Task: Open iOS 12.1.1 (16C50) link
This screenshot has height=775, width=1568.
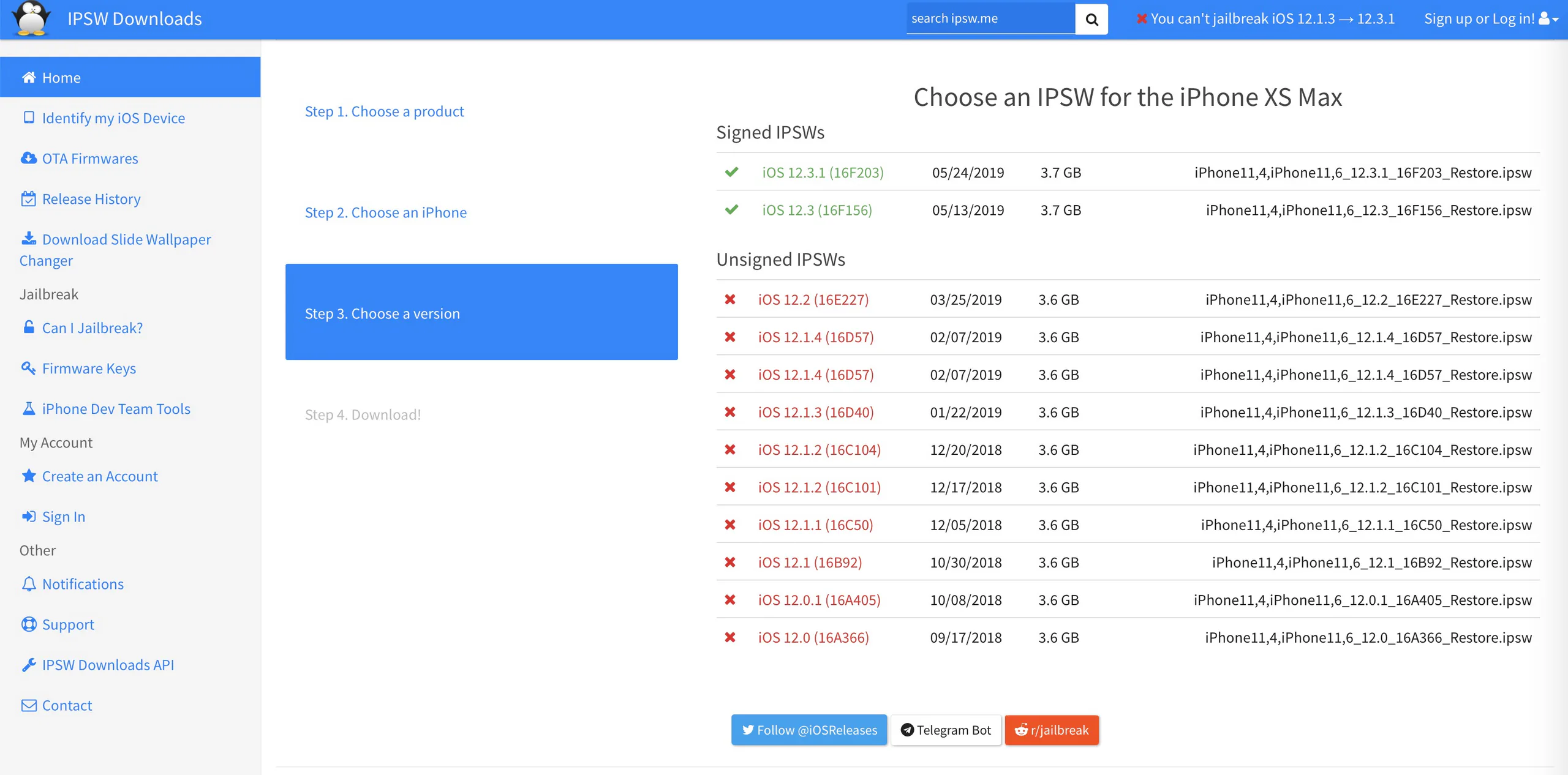Action: click(x=816, y=525)
